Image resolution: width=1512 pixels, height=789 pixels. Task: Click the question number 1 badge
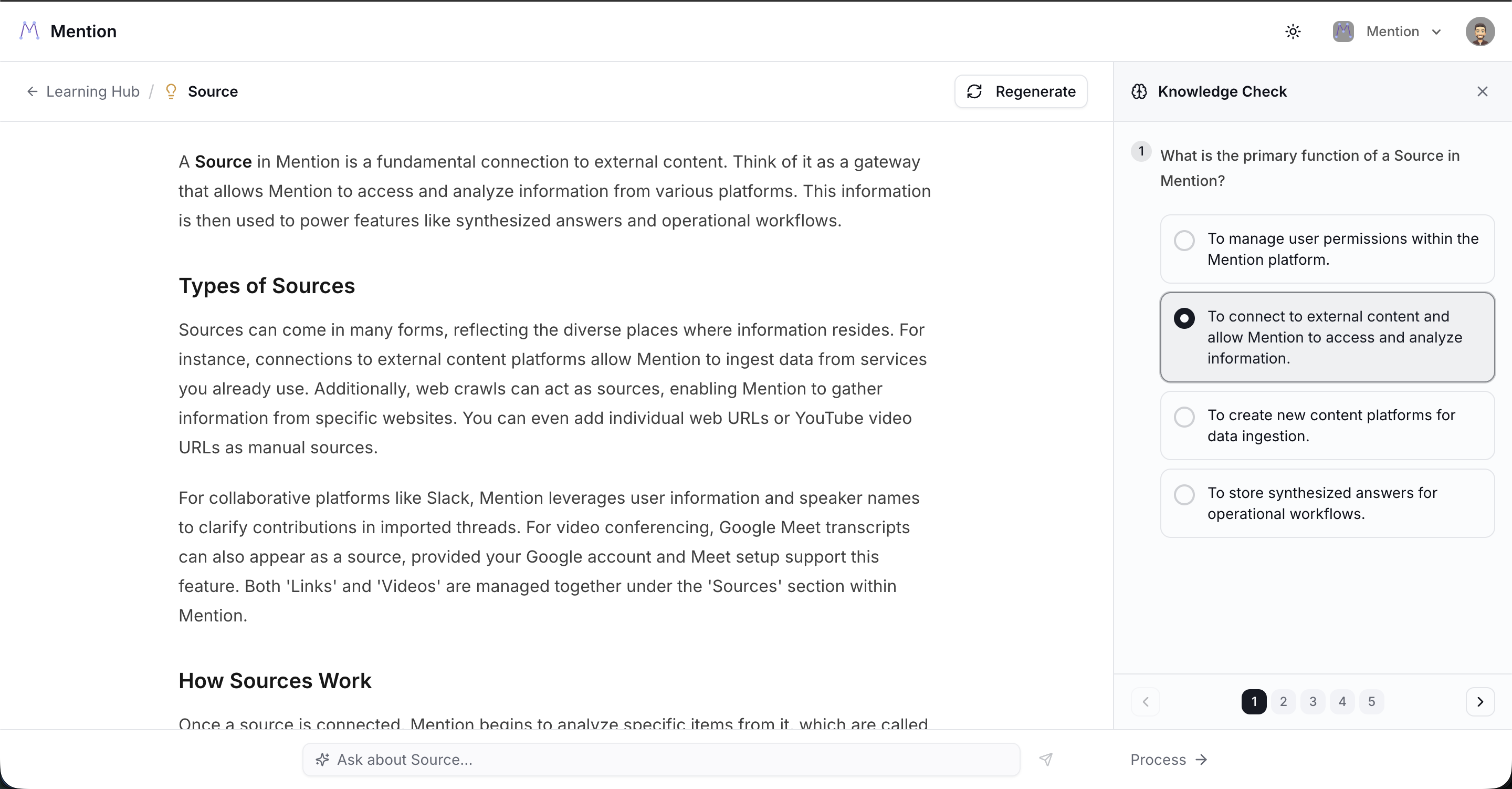1141,152
